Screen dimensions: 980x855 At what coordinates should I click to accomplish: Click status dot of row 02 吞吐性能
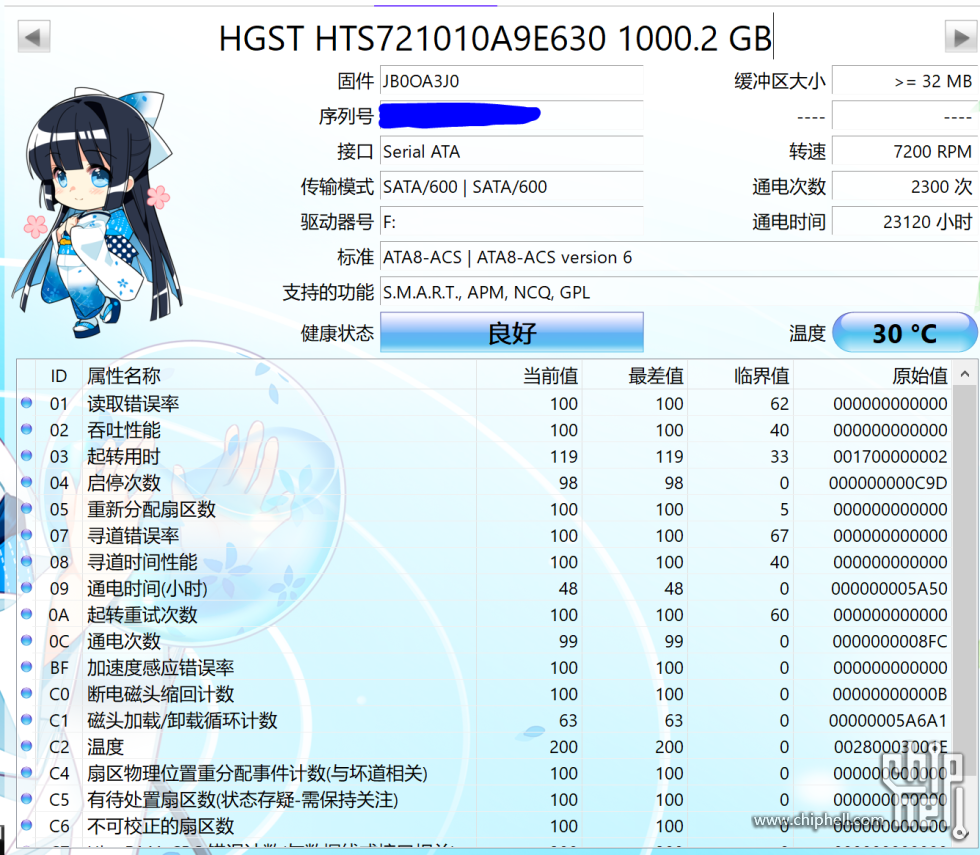[26, 429]
